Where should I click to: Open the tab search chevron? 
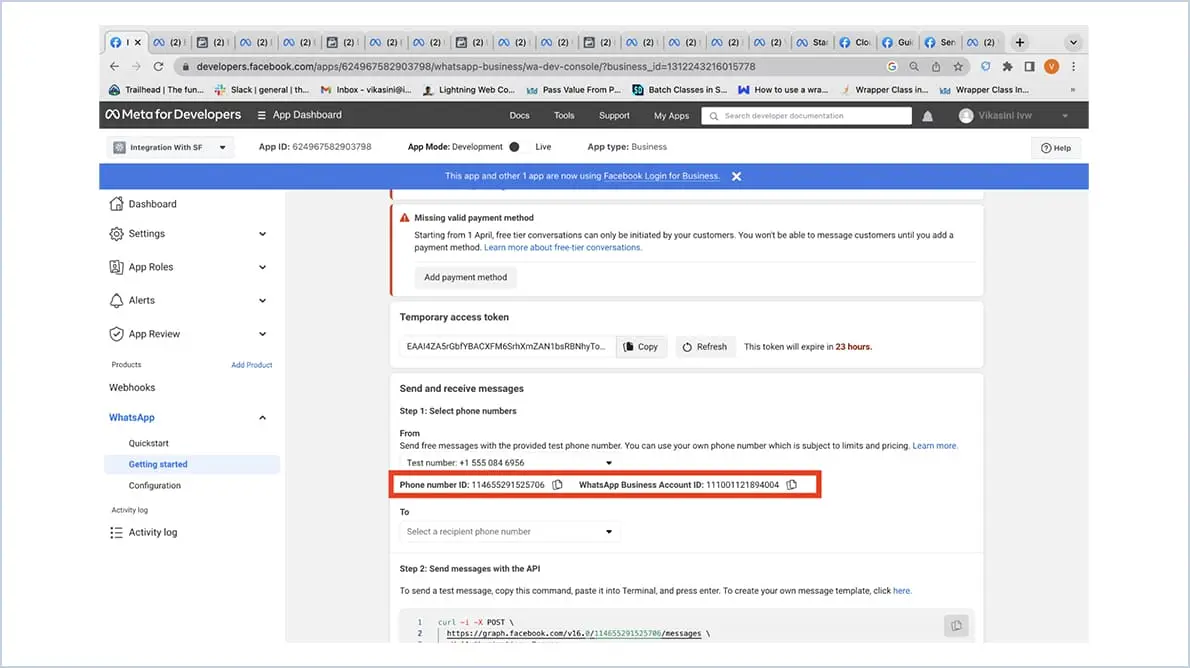click(x=1073, y=43)
